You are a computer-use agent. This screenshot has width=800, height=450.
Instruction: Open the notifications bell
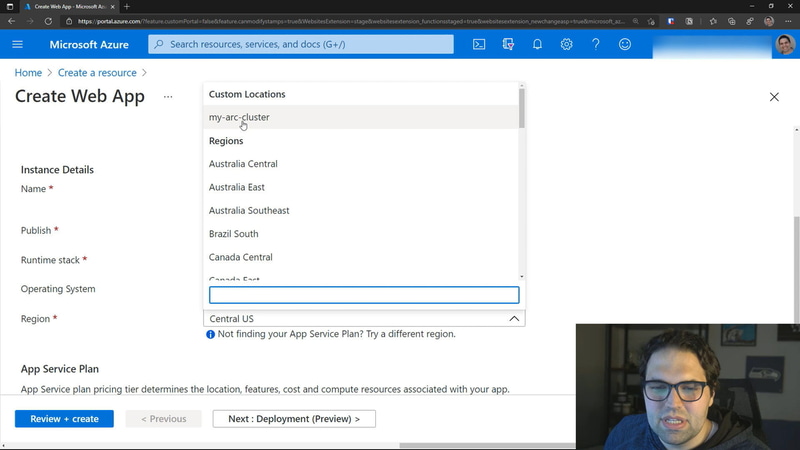pyautogui.click(x=537, y=44)
